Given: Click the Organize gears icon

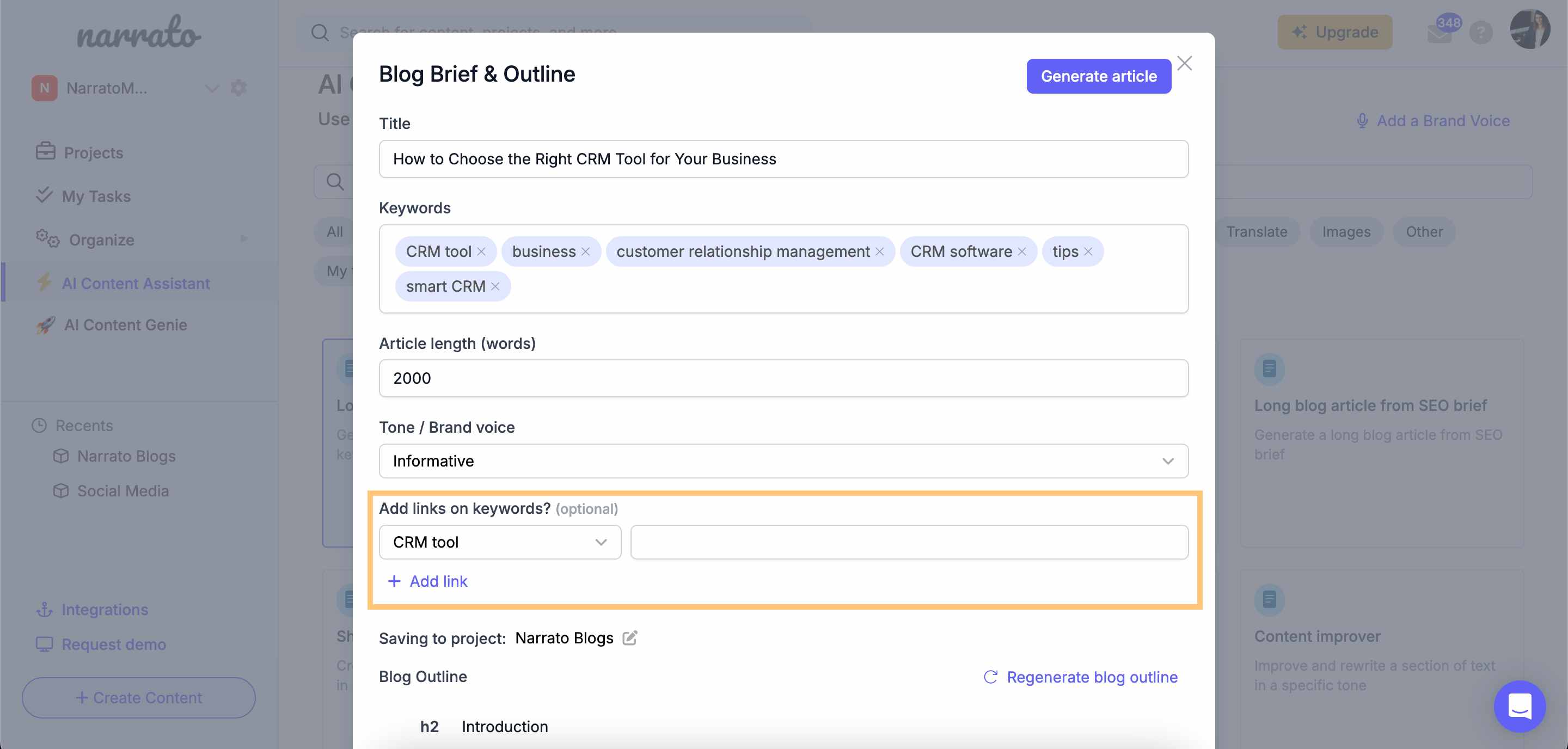Looking at the screenshot, I should tap(47, 238).
